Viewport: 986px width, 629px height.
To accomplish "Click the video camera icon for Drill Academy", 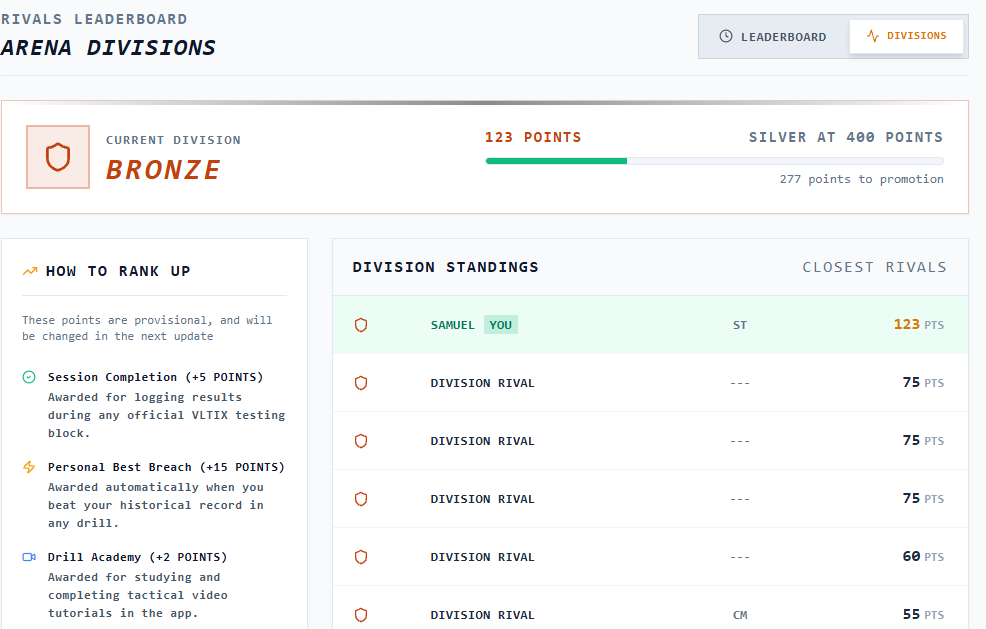I will (x=29, y=557).
